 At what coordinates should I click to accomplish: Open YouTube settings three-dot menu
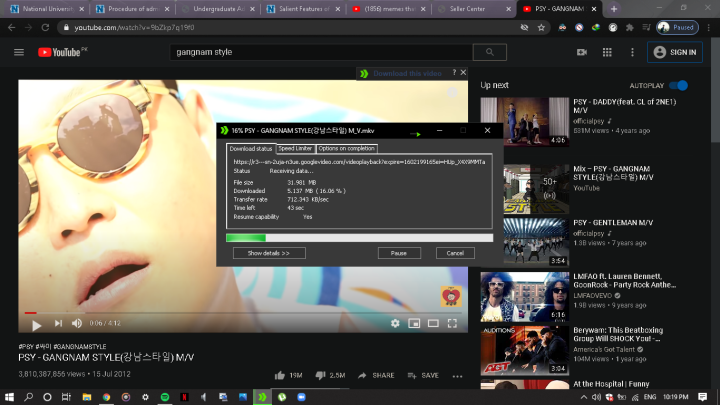click(632, 52)
